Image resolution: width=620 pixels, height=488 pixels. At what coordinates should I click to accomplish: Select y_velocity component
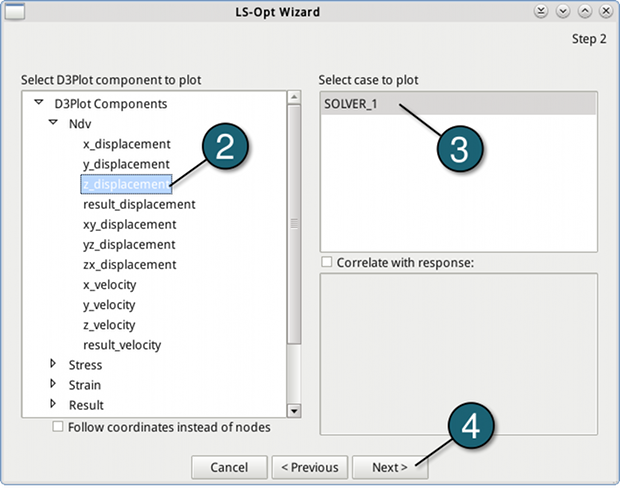tap(109, 305)
